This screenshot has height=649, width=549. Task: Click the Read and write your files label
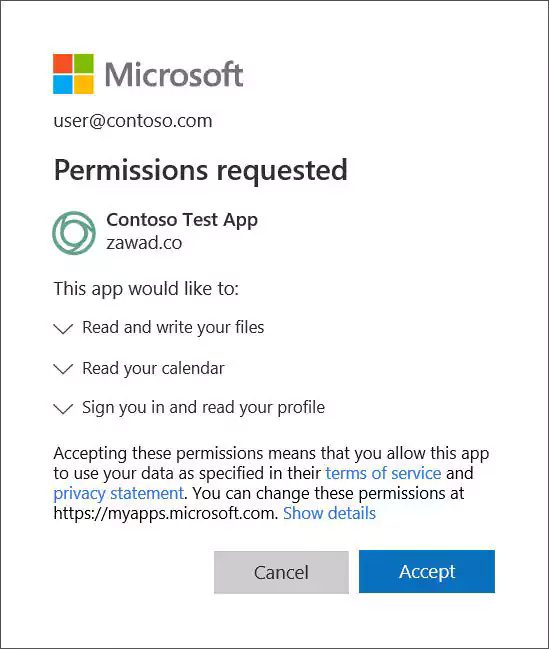pos(173,327)
